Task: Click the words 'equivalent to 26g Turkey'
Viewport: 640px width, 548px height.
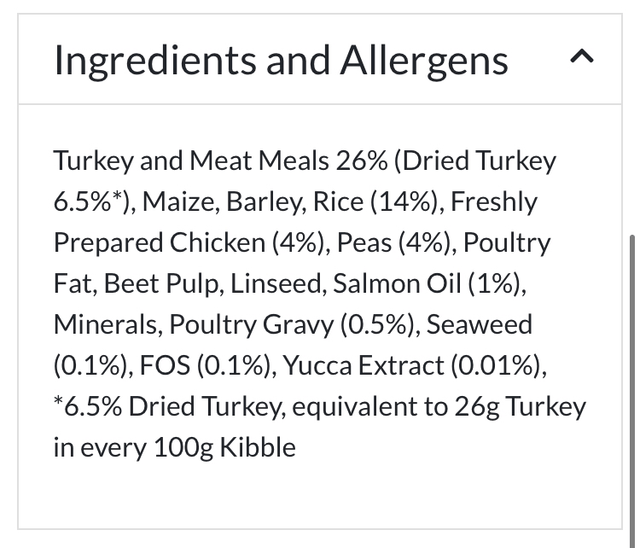Action: [x=444, y=406]
